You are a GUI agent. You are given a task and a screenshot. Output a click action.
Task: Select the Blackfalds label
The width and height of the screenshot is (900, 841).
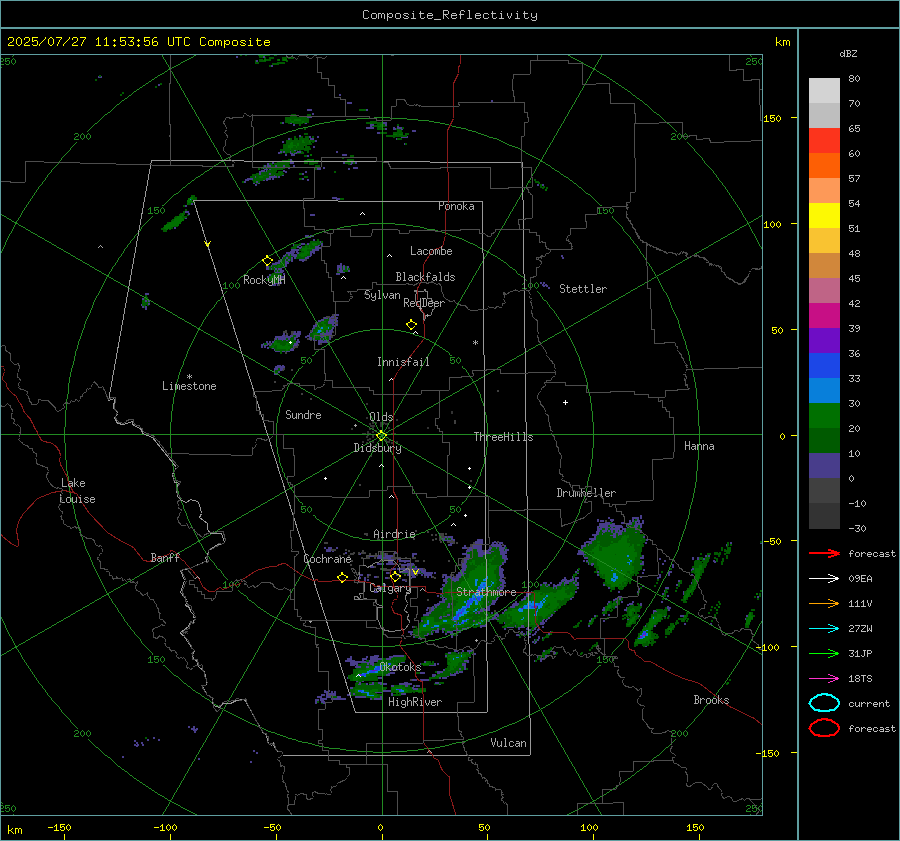(x=425, y=277)
